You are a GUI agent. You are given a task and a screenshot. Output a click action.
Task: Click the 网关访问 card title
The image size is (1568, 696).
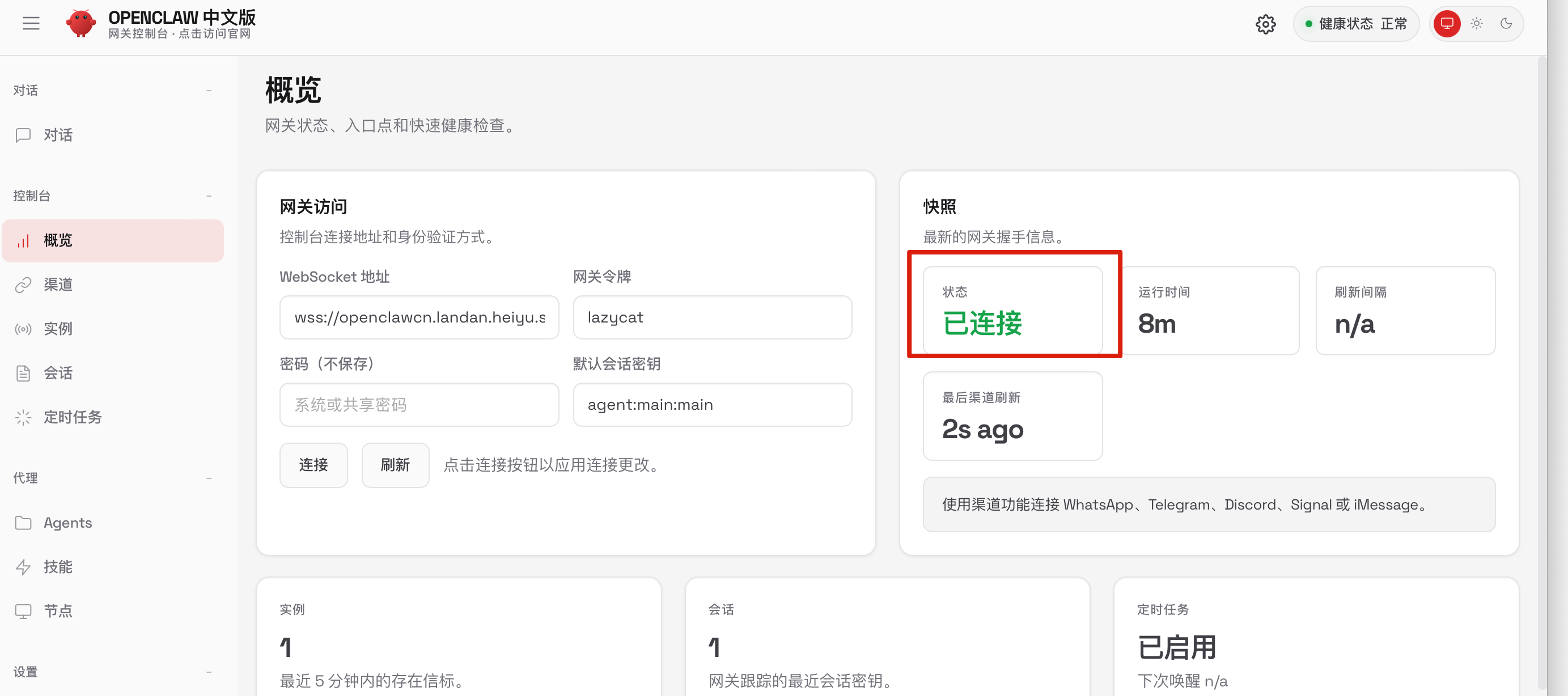pyautogui.click(x=313, y=207)
